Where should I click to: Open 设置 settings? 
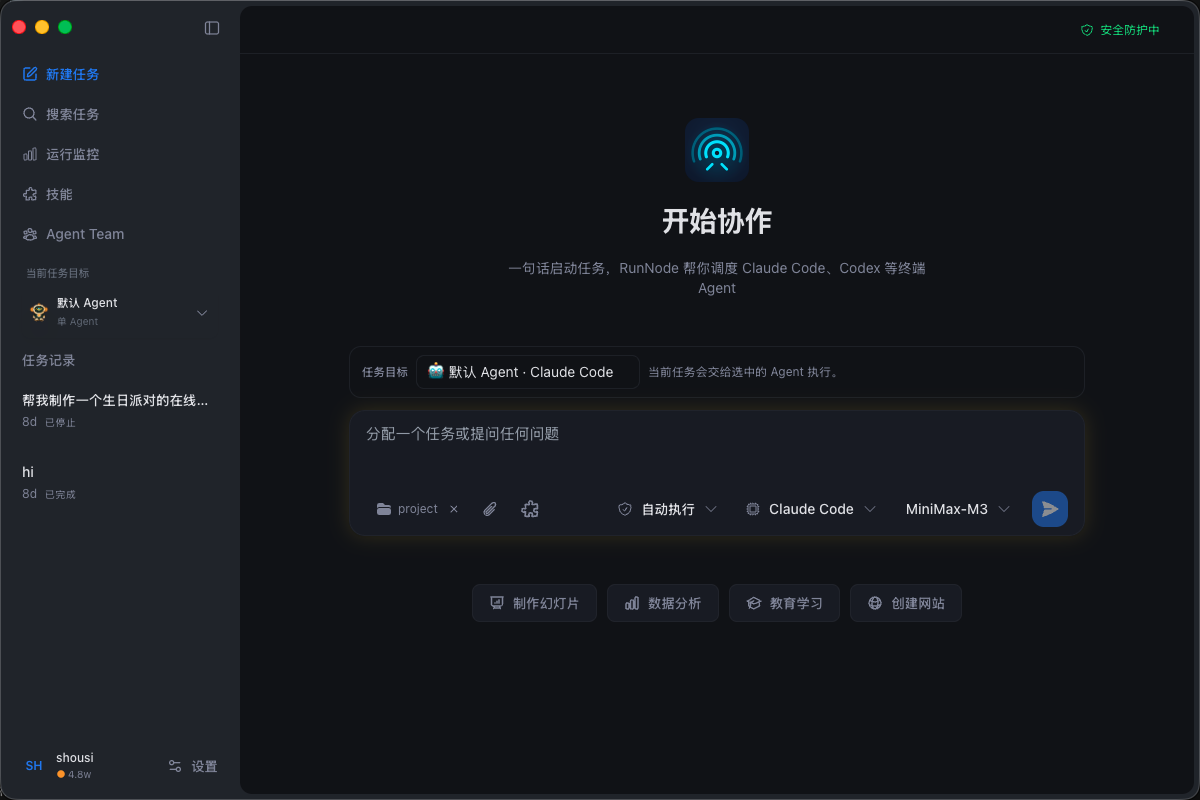click(193, 766)
